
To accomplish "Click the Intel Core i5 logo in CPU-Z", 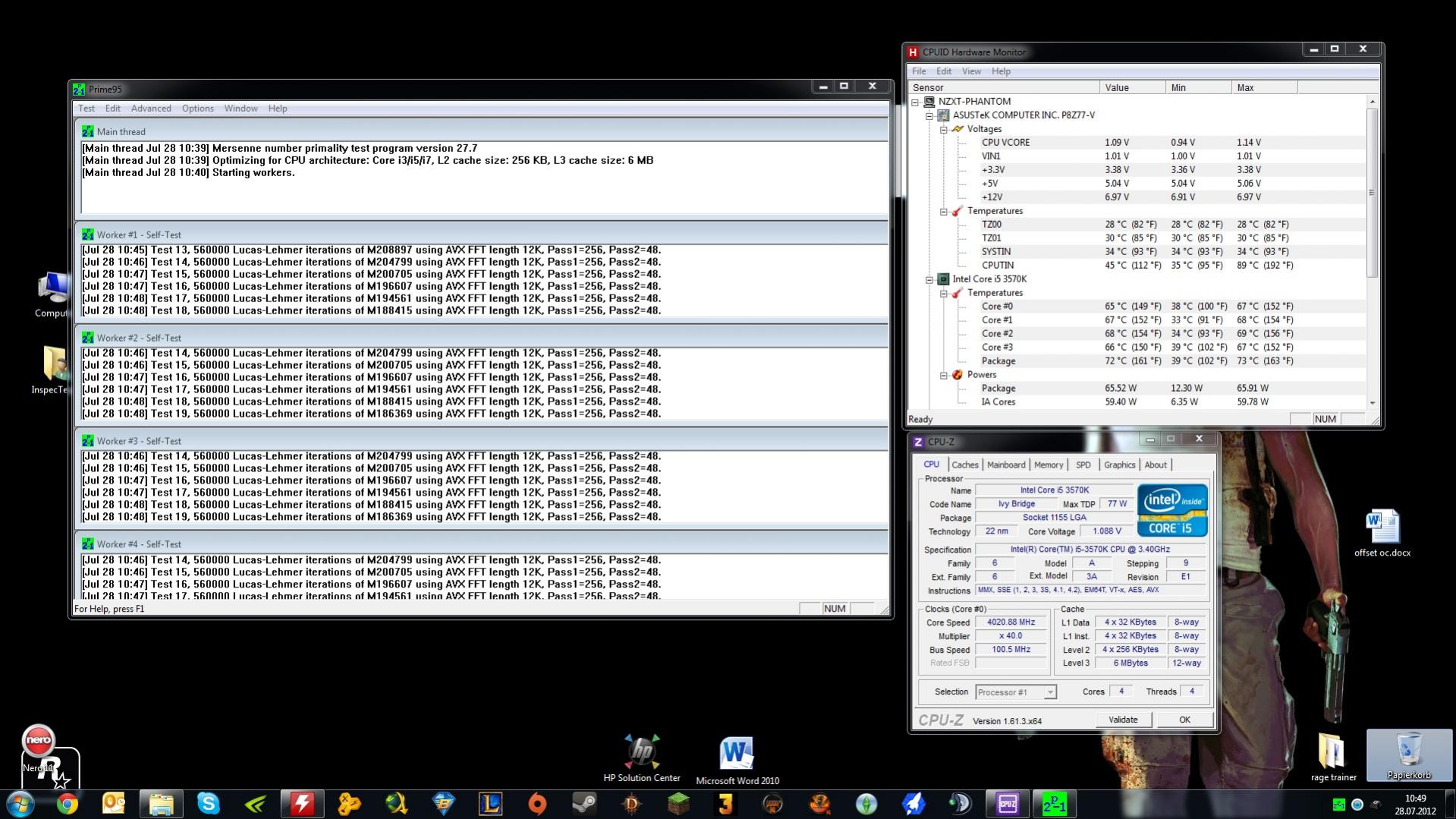I will pyautogui.click(x=1172, y=510).
